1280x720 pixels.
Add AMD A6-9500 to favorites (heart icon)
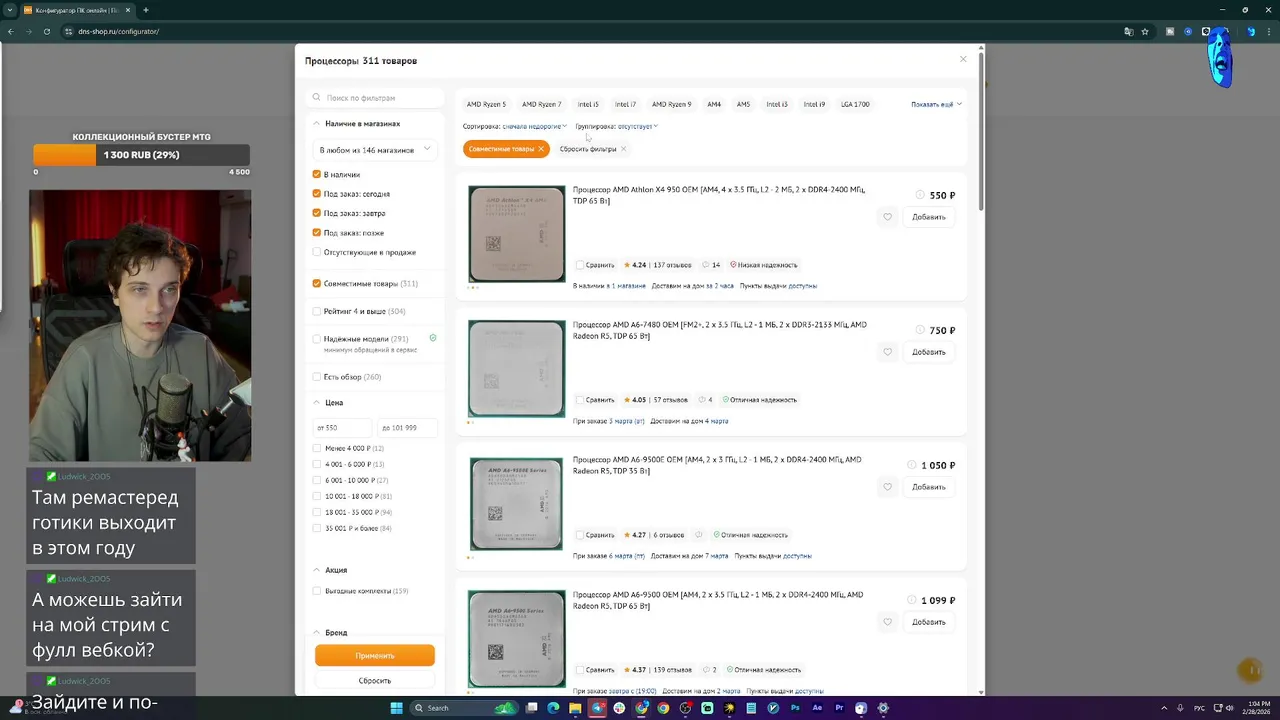click(887, 622)
